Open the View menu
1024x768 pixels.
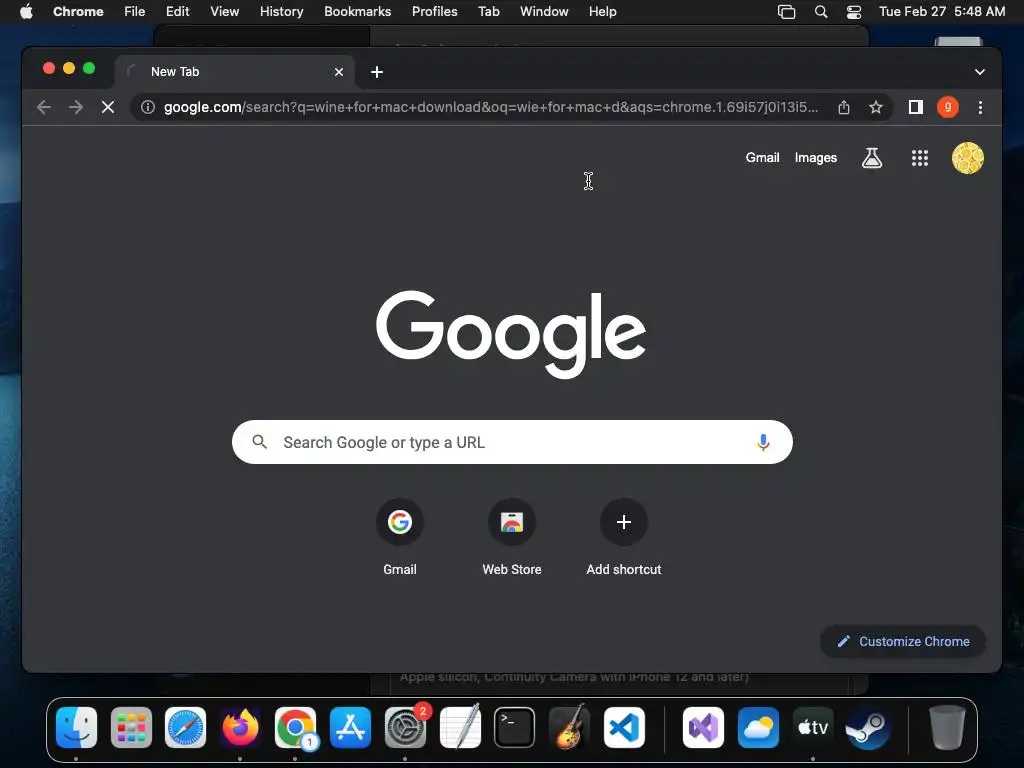(x=224, y=11)
